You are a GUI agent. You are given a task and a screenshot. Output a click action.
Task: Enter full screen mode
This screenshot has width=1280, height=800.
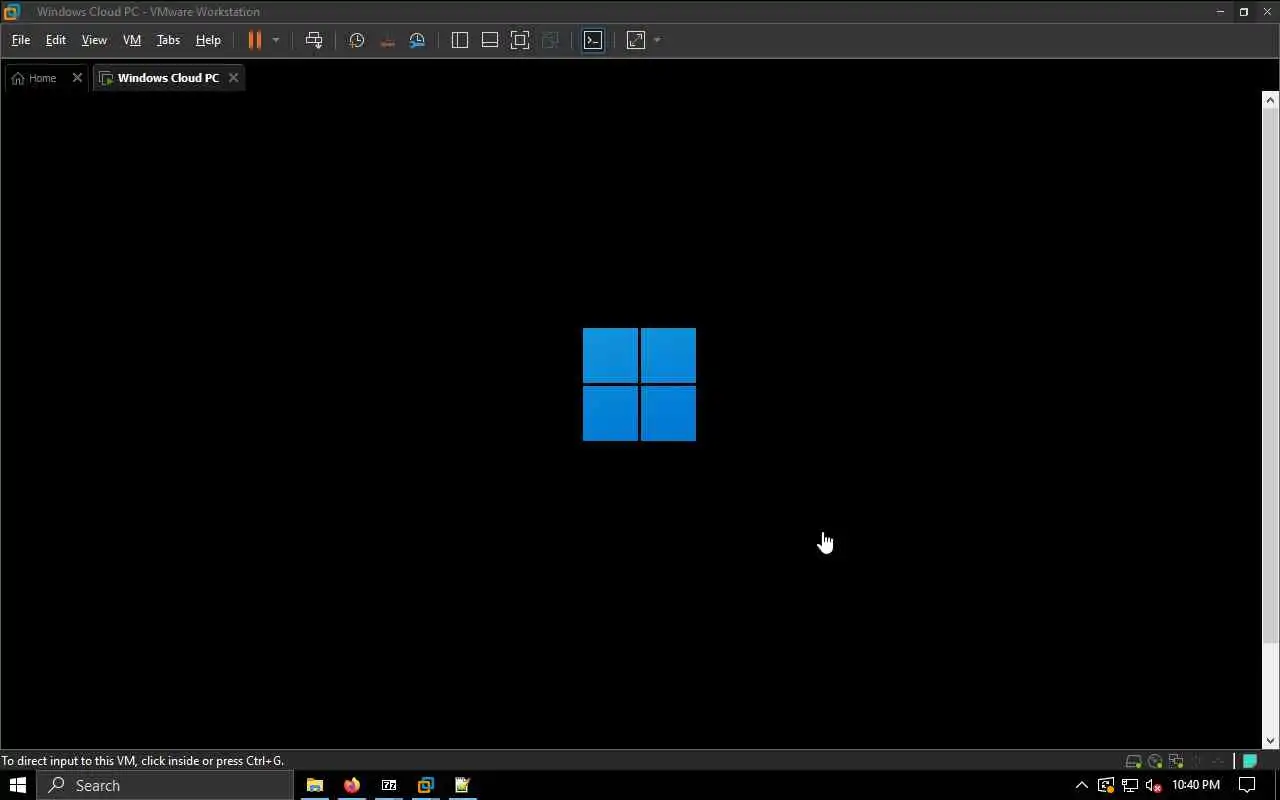pos(520,40)
